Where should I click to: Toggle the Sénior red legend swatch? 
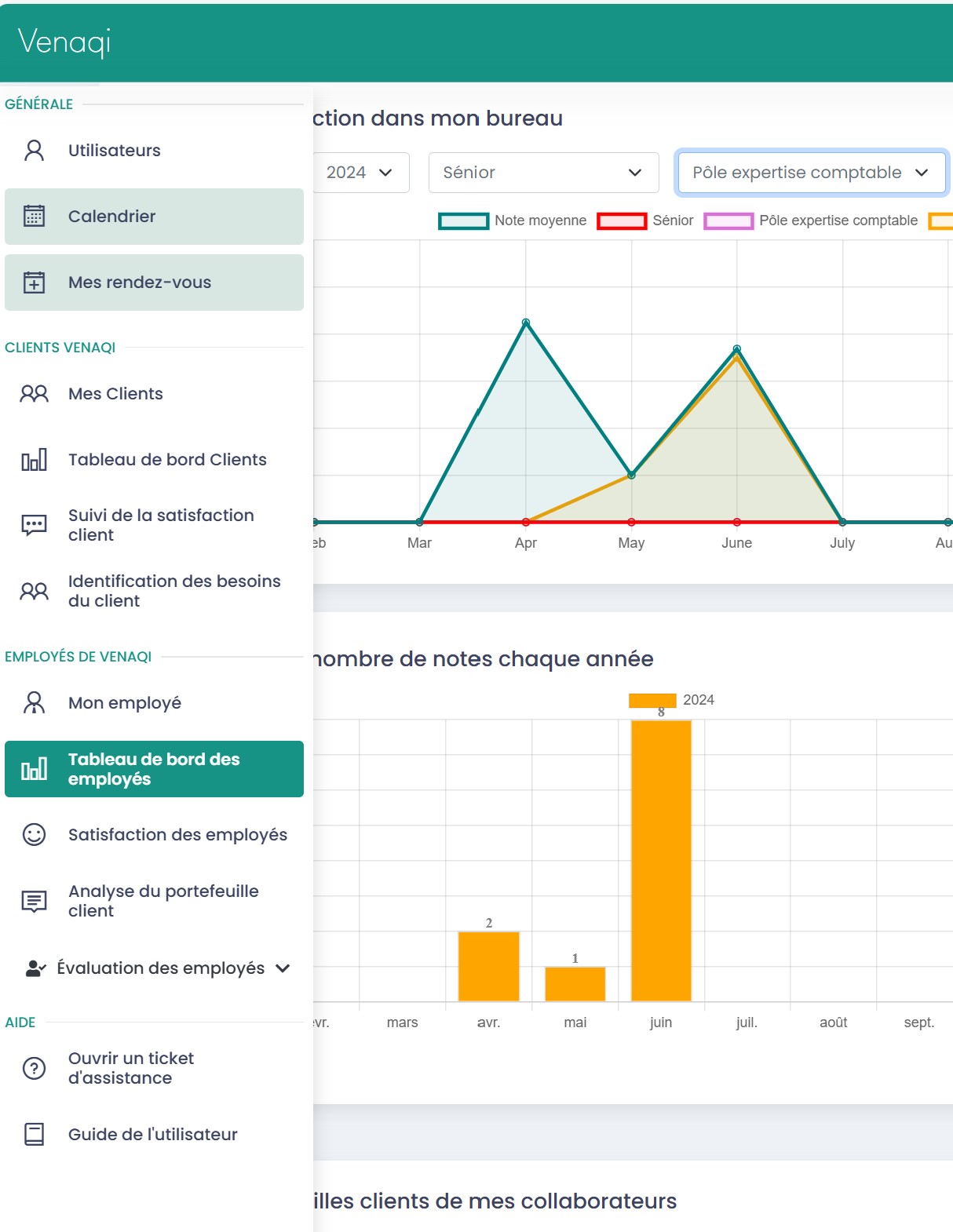click(x=622, y=221)
